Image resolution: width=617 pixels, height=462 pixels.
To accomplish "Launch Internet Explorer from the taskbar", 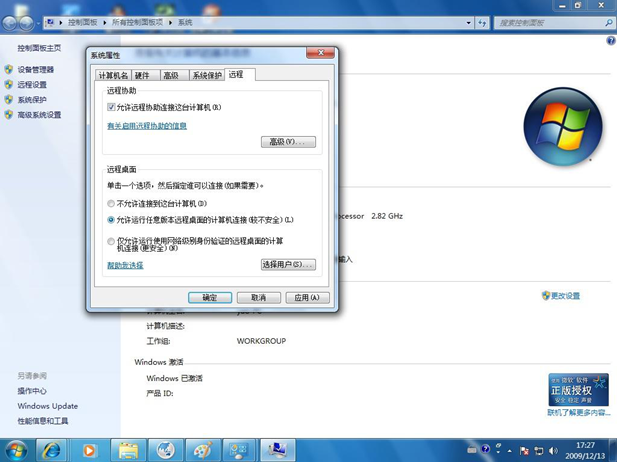I will click(52, 450).
